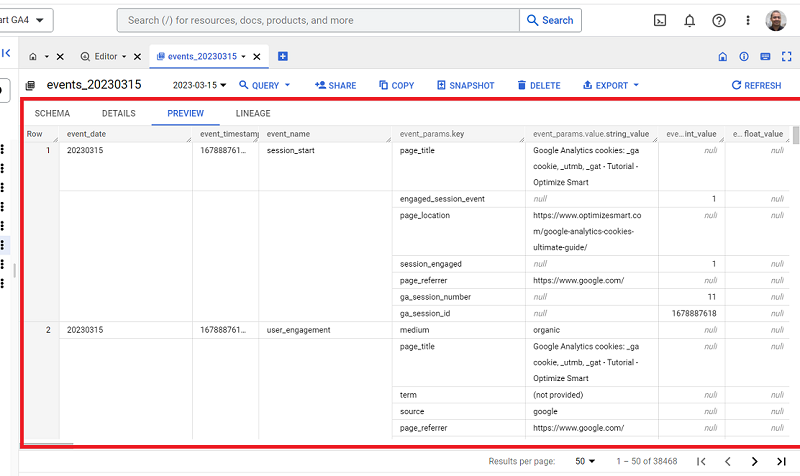
Task: Close the events_20230315 tab
Action: coord(257,57)
